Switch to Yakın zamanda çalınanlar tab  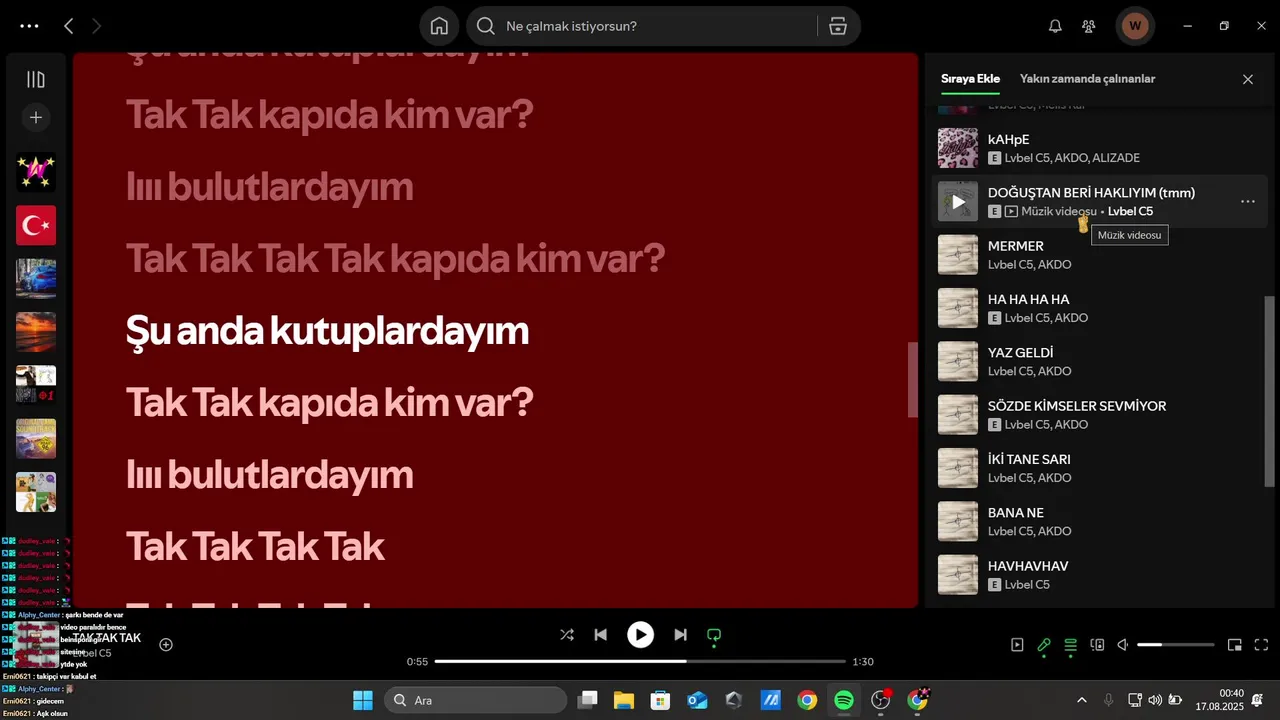(1087, 79)
